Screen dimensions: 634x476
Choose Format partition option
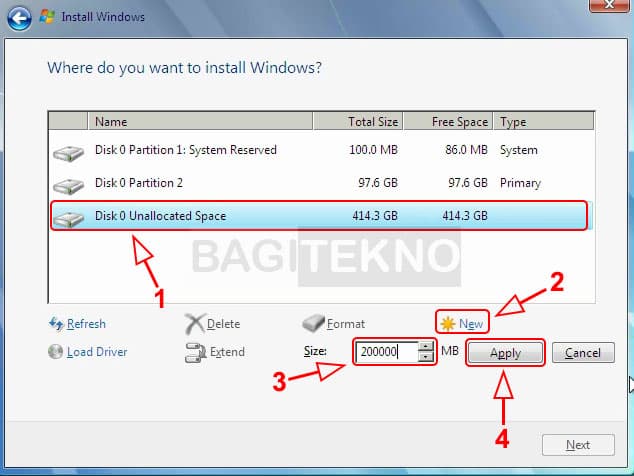[x=346, y=324]
